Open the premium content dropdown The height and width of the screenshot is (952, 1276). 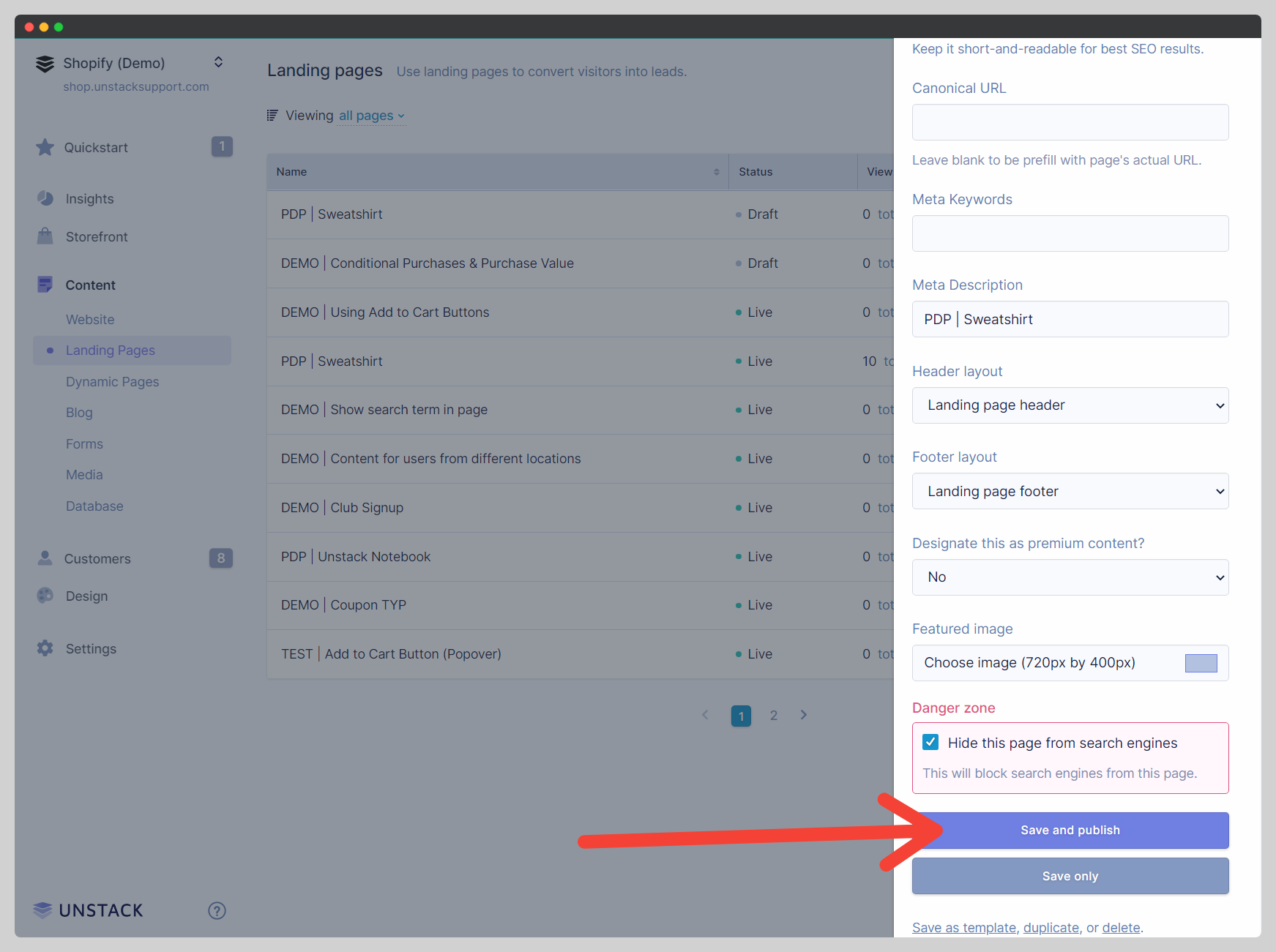click(1070, 577)
